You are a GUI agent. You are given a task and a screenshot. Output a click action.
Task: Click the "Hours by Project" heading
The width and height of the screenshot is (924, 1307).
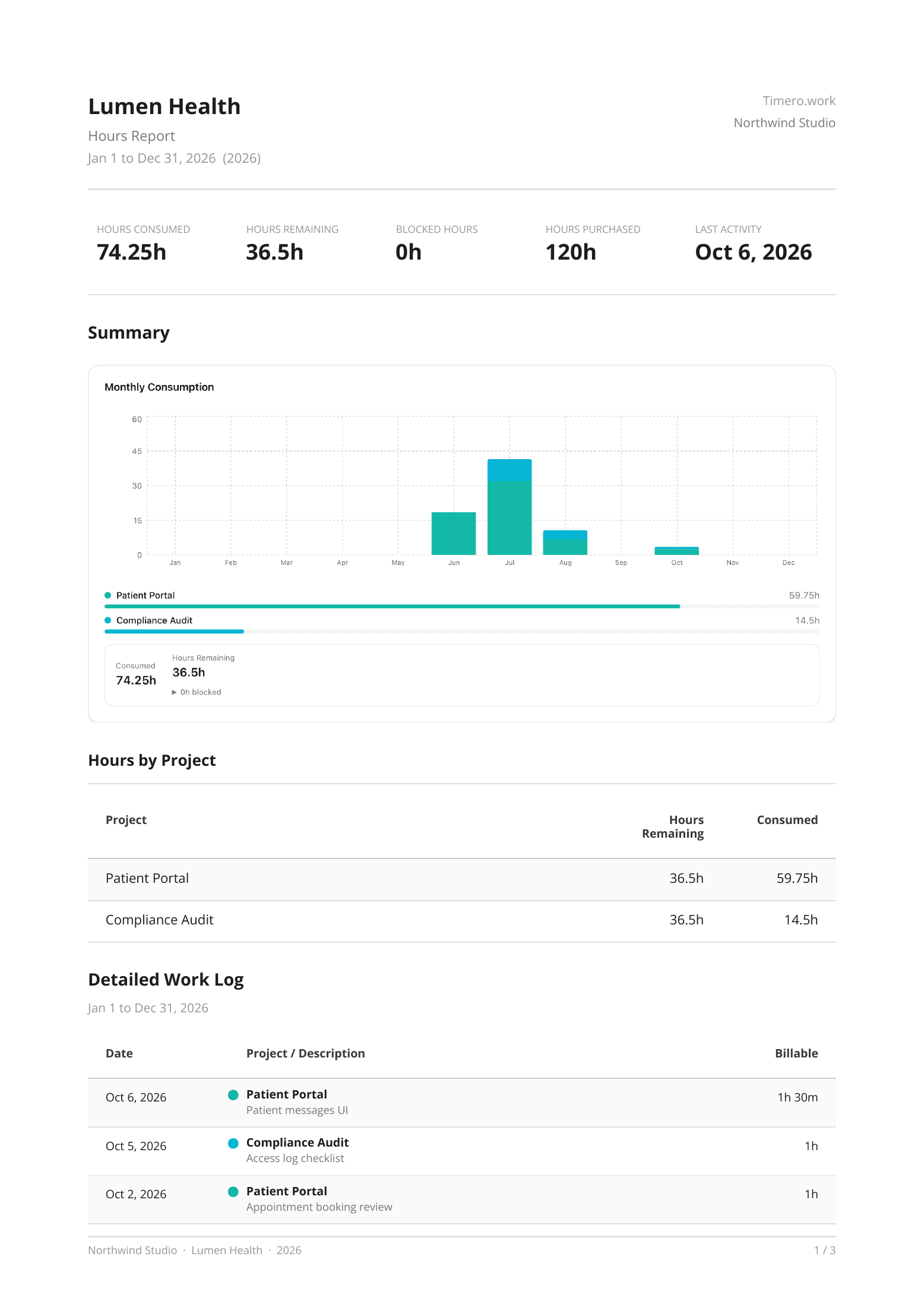click(152, 760)
